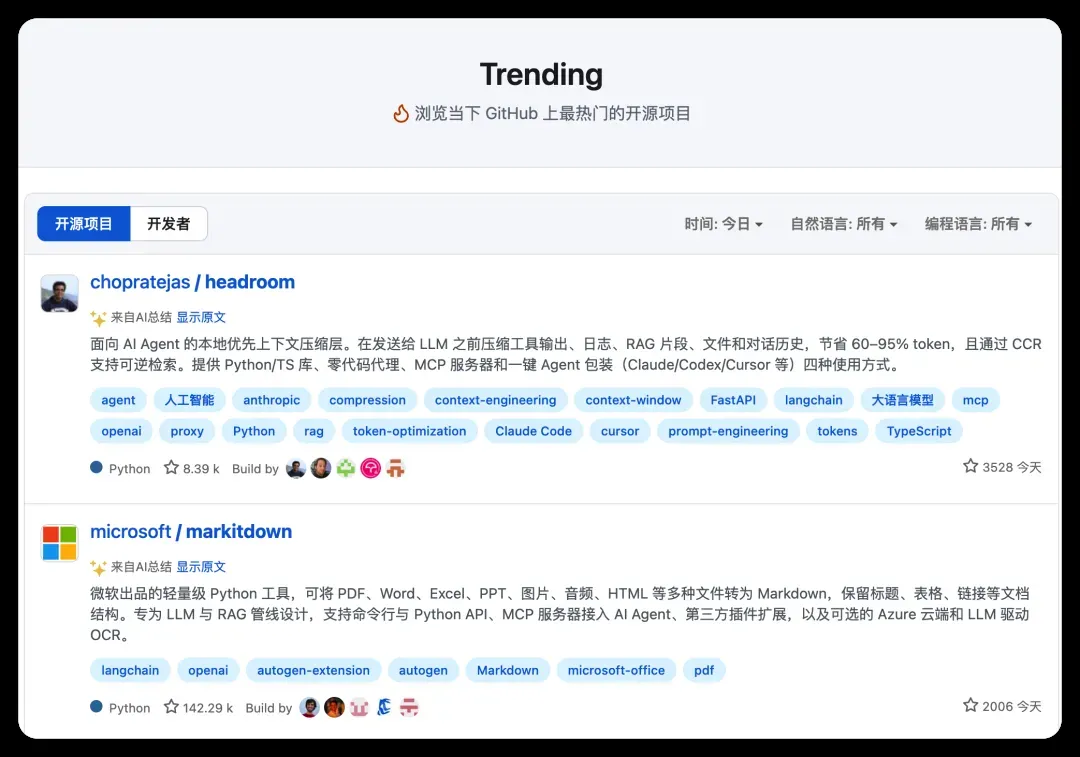This screenshot has width=1080, height=757.
Task: Click star icon beside 142.29 k
Action: point(171,707)
